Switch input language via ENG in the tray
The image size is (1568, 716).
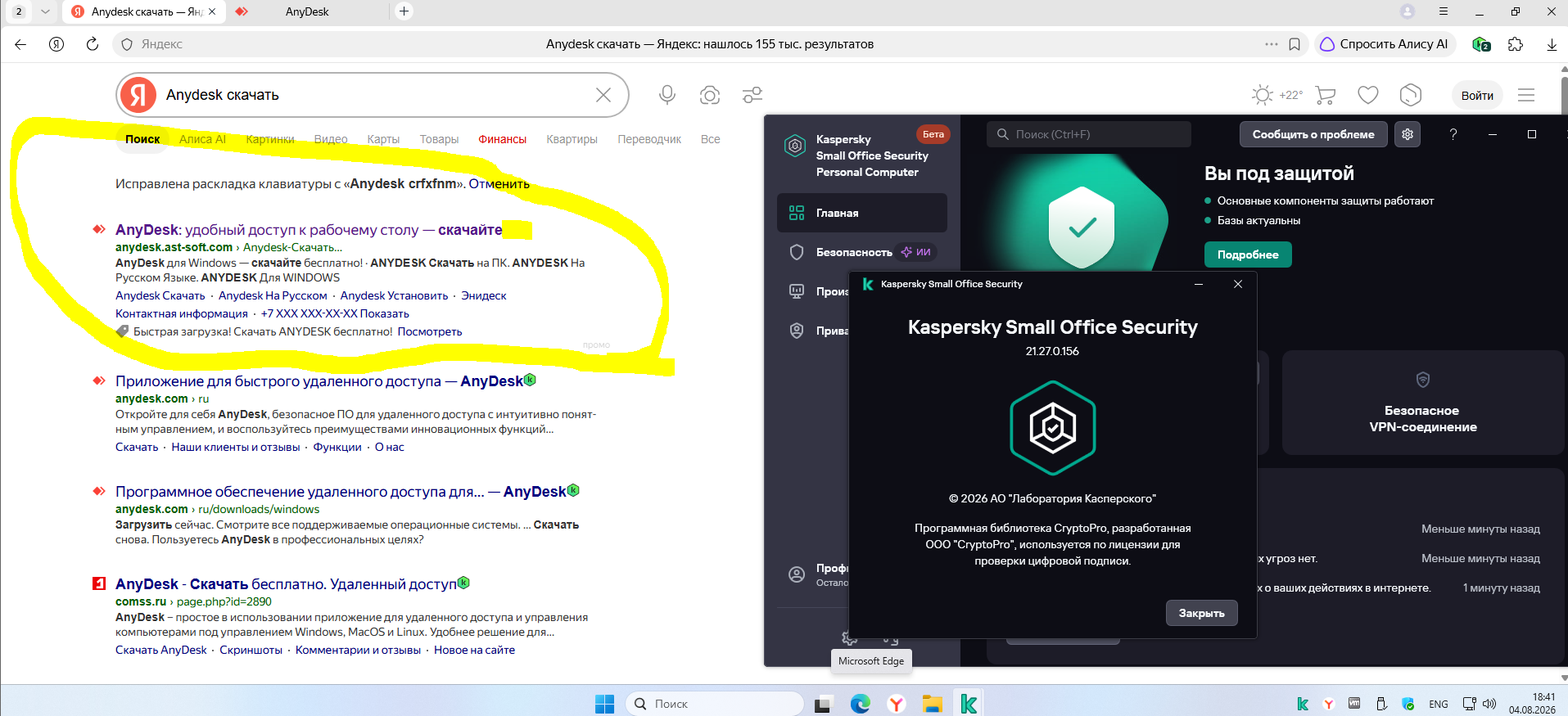click(1439, 704)
